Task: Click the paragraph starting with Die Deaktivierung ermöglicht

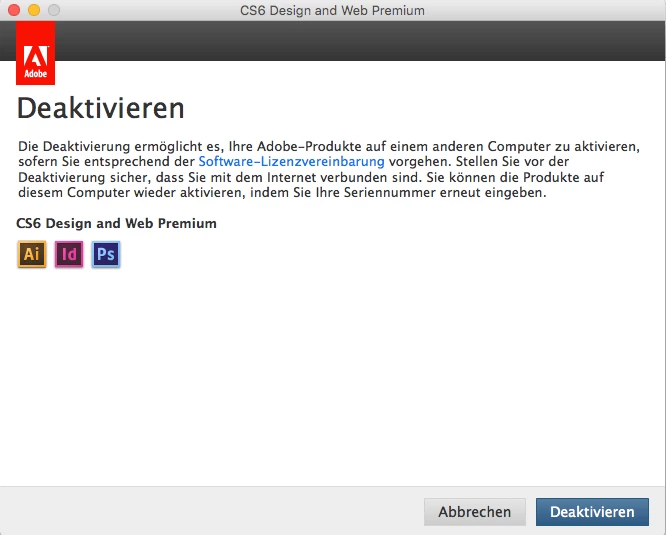Action: 329,169
